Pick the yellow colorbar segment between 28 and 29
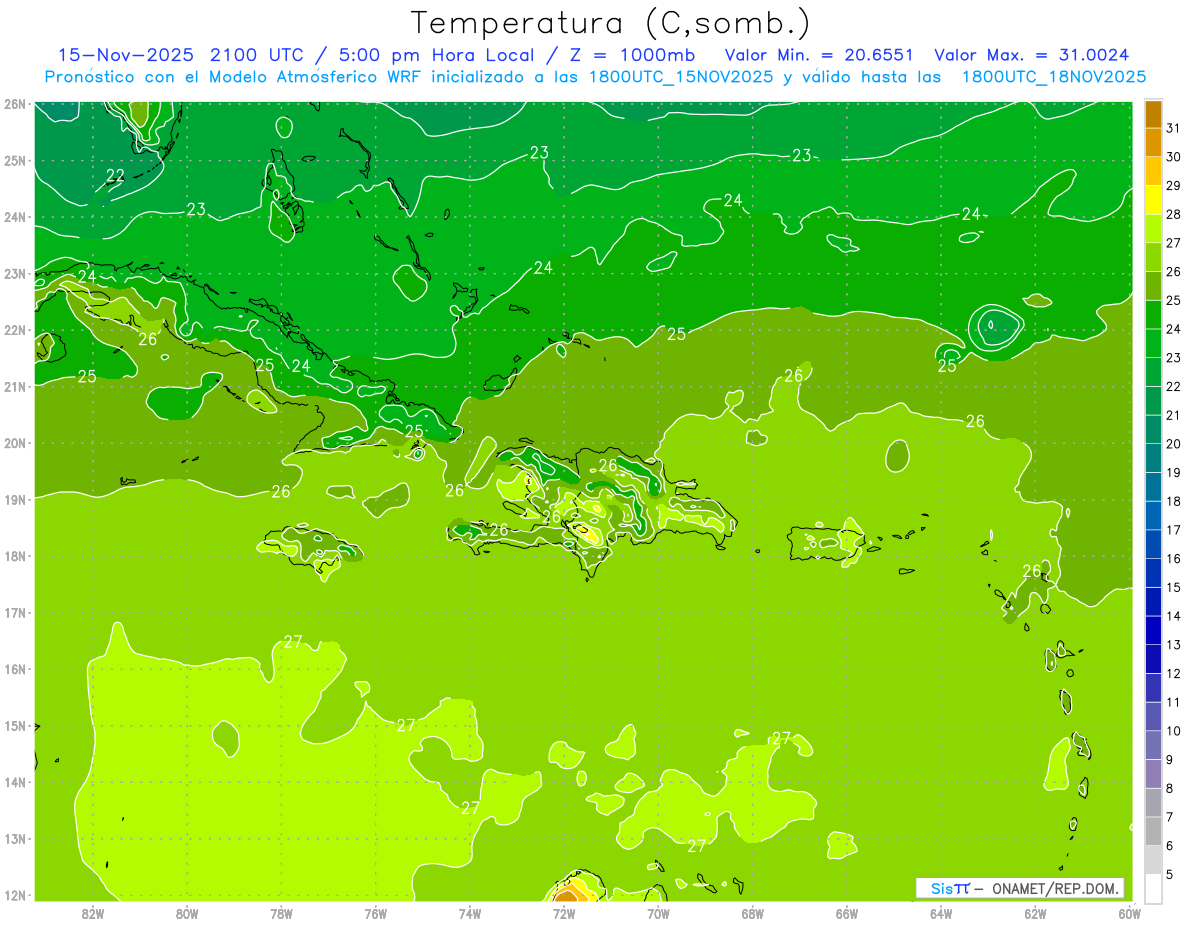 click(1153, 200)
